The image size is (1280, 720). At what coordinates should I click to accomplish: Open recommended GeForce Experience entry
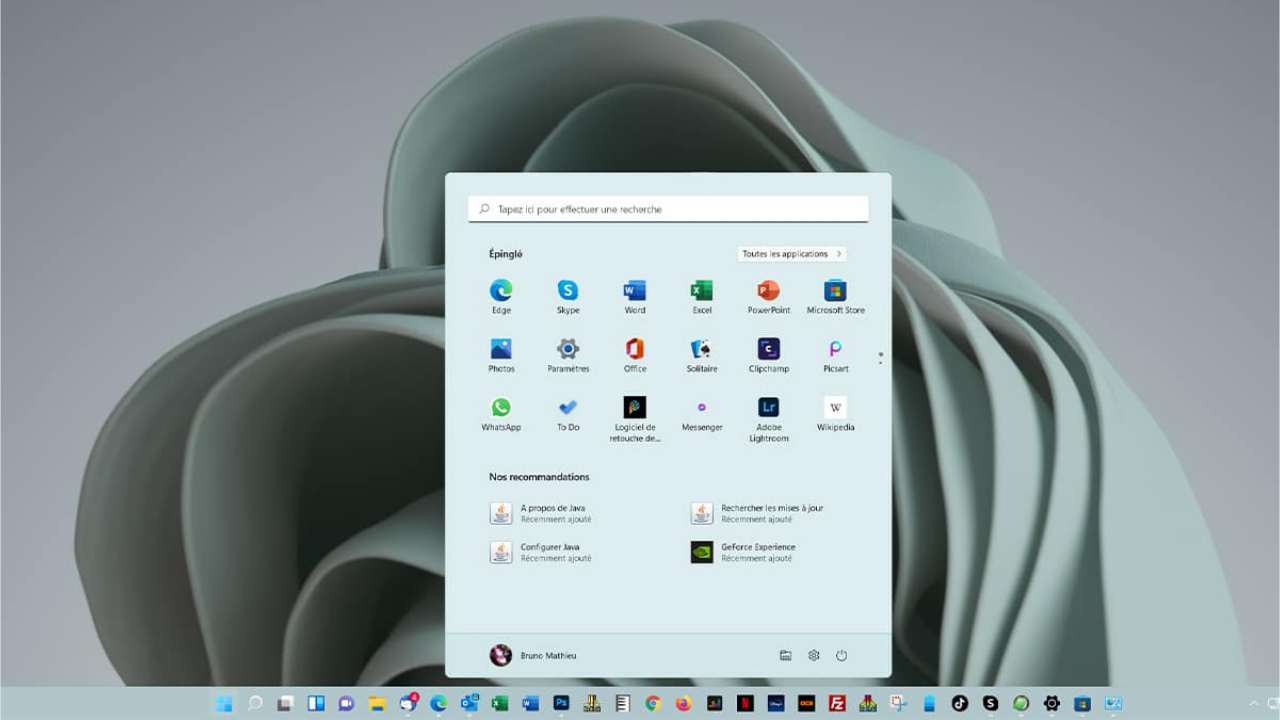tap(744, 552)
